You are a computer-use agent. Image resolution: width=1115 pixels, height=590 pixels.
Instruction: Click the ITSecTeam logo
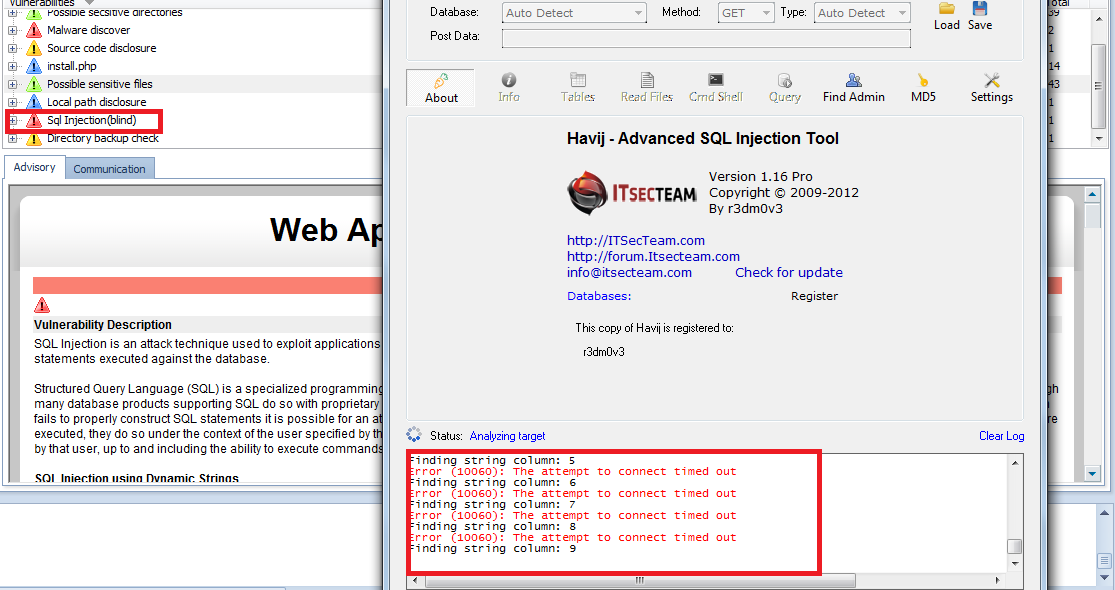631,193
